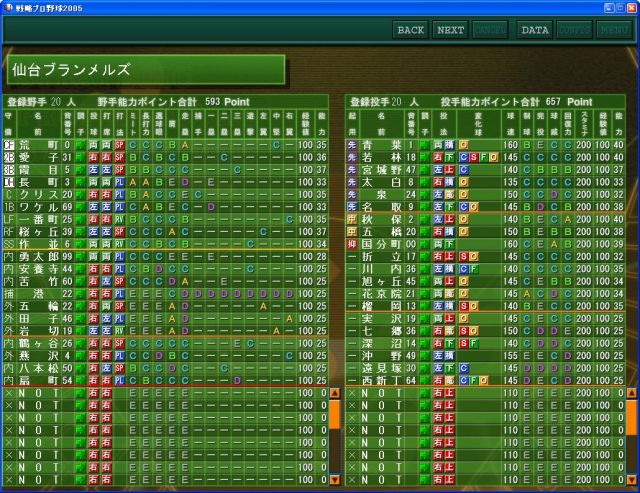The width and height of the screenshot is (640, 493).
Task: Click the 657 Point pitcher total
Action: (569, 102)
